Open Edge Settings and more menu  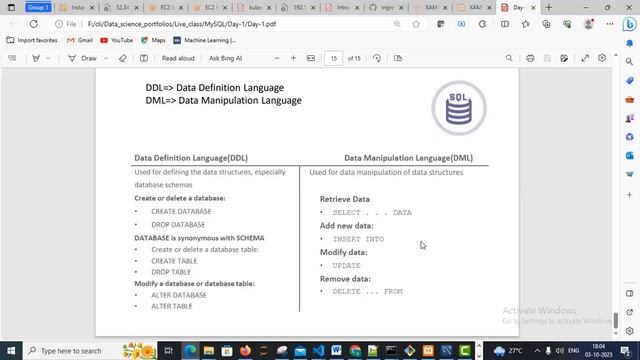[610, 24]
